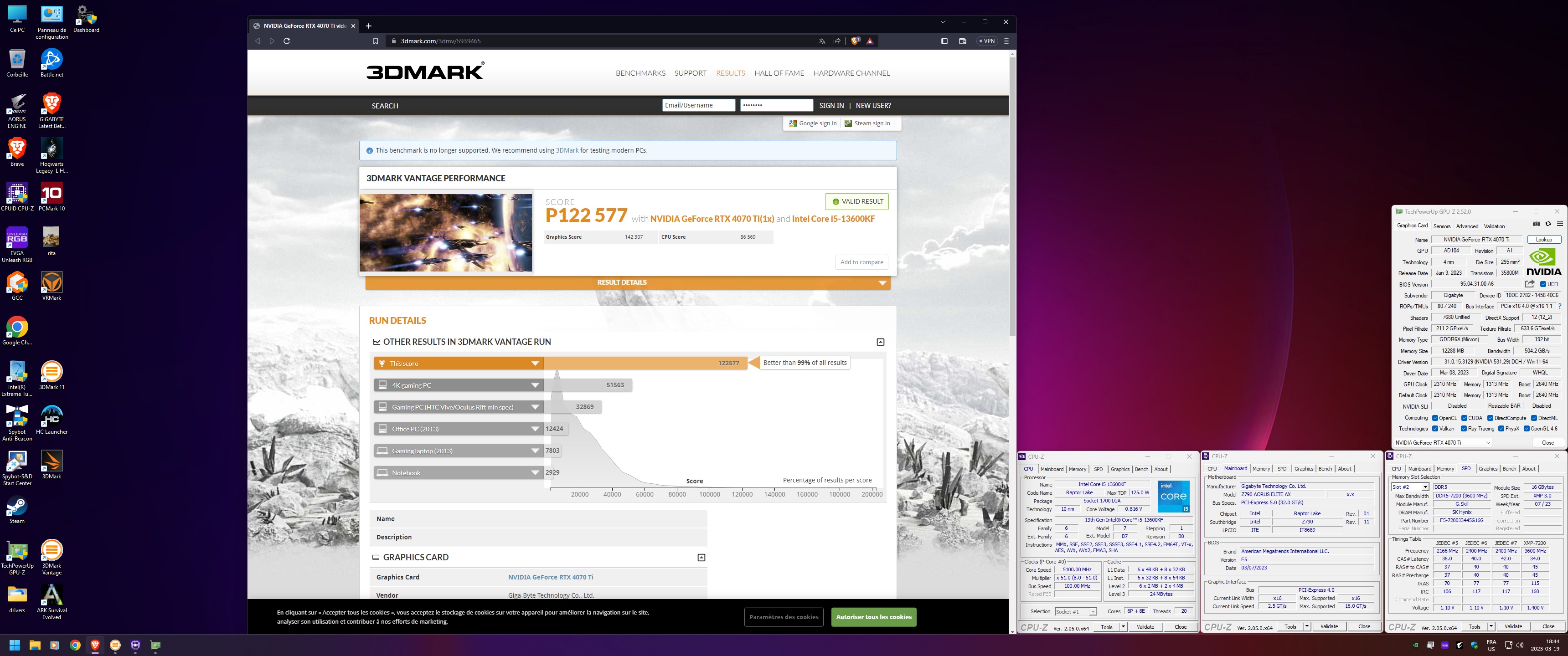1568x656 pixels.
Task: Collapse the GRAPHICS CARD section toggle
Action: point(701,558)
